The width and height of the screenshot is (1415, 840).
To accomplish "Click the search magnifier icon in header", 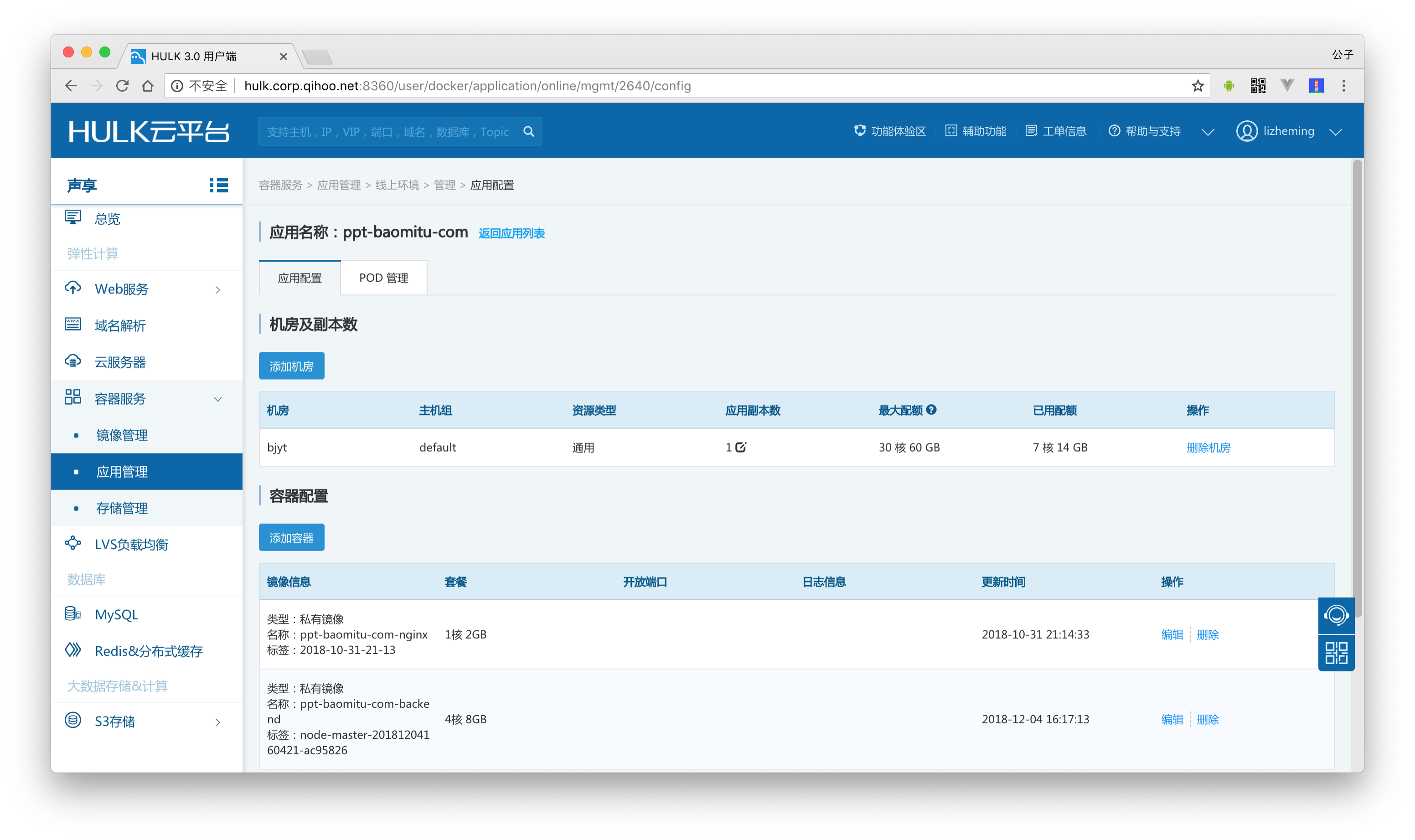I will [529, 131].
